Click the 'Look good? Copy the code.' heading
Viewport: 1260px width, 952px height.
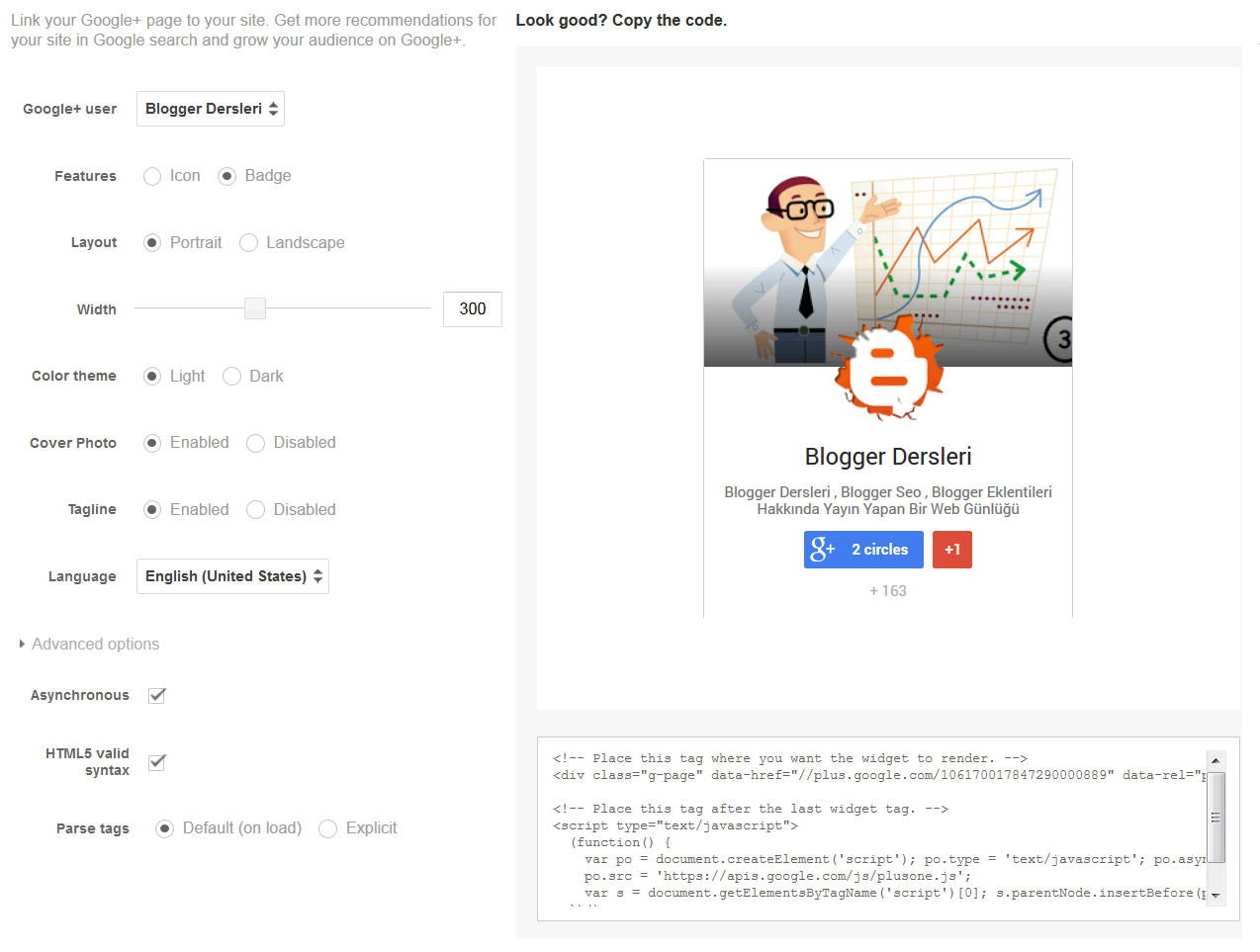(x=621, y=21)
